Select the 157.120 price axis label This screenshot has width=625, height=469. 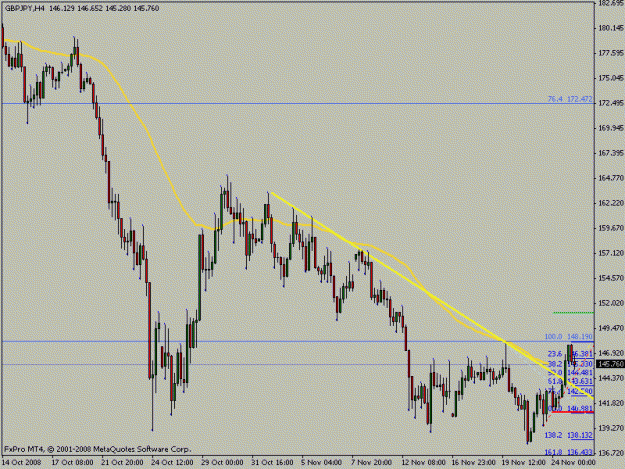pos(611,253)
